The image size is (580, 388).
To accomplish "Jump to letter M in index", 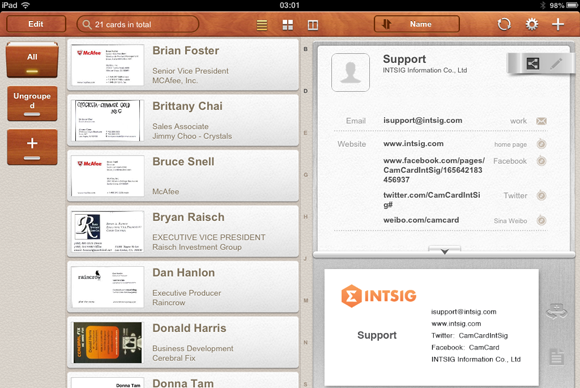I will pyautogui.click(x=306, y=300).
